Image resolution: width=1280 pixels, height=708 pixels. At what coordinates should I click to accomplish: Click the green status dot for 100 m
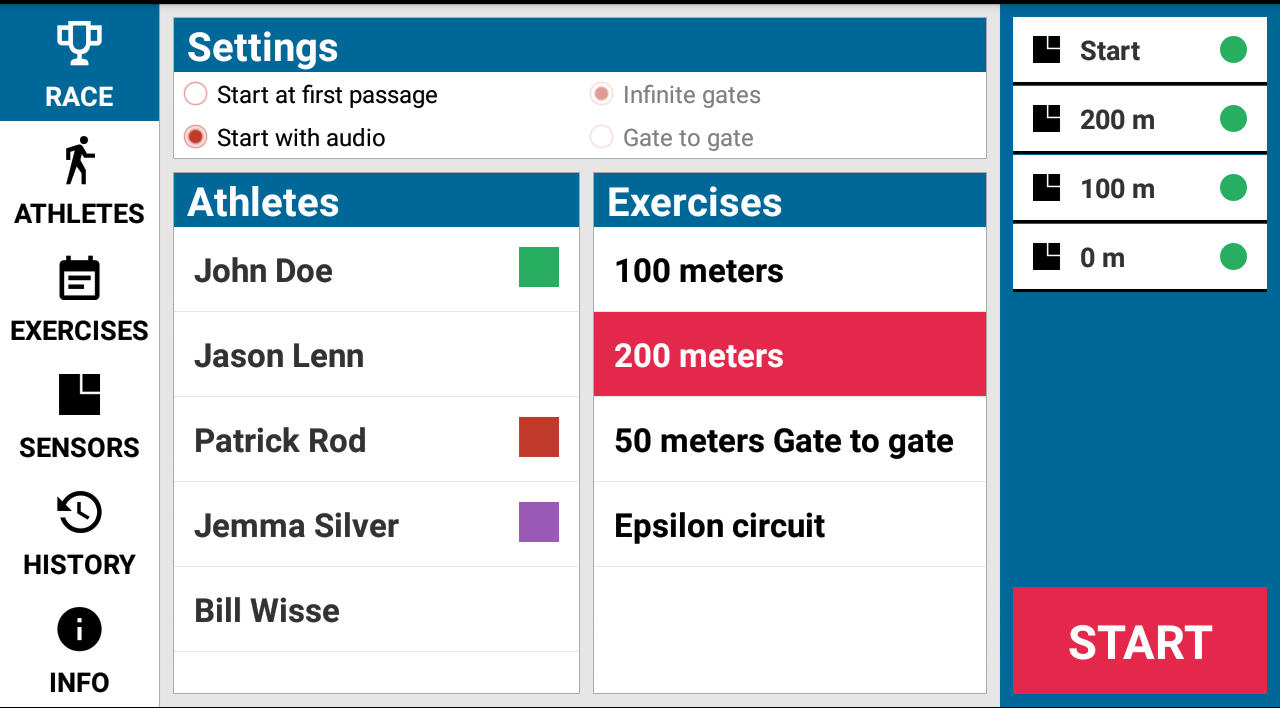pyautogui.click(x=1233, y=188)
